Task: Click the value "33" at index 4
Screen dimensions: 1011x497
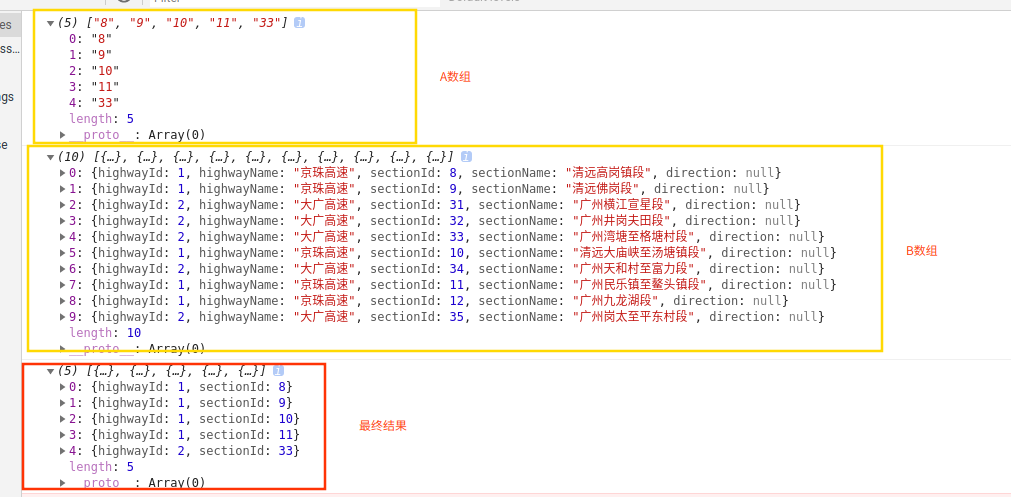Action: [x=104, y=102]
